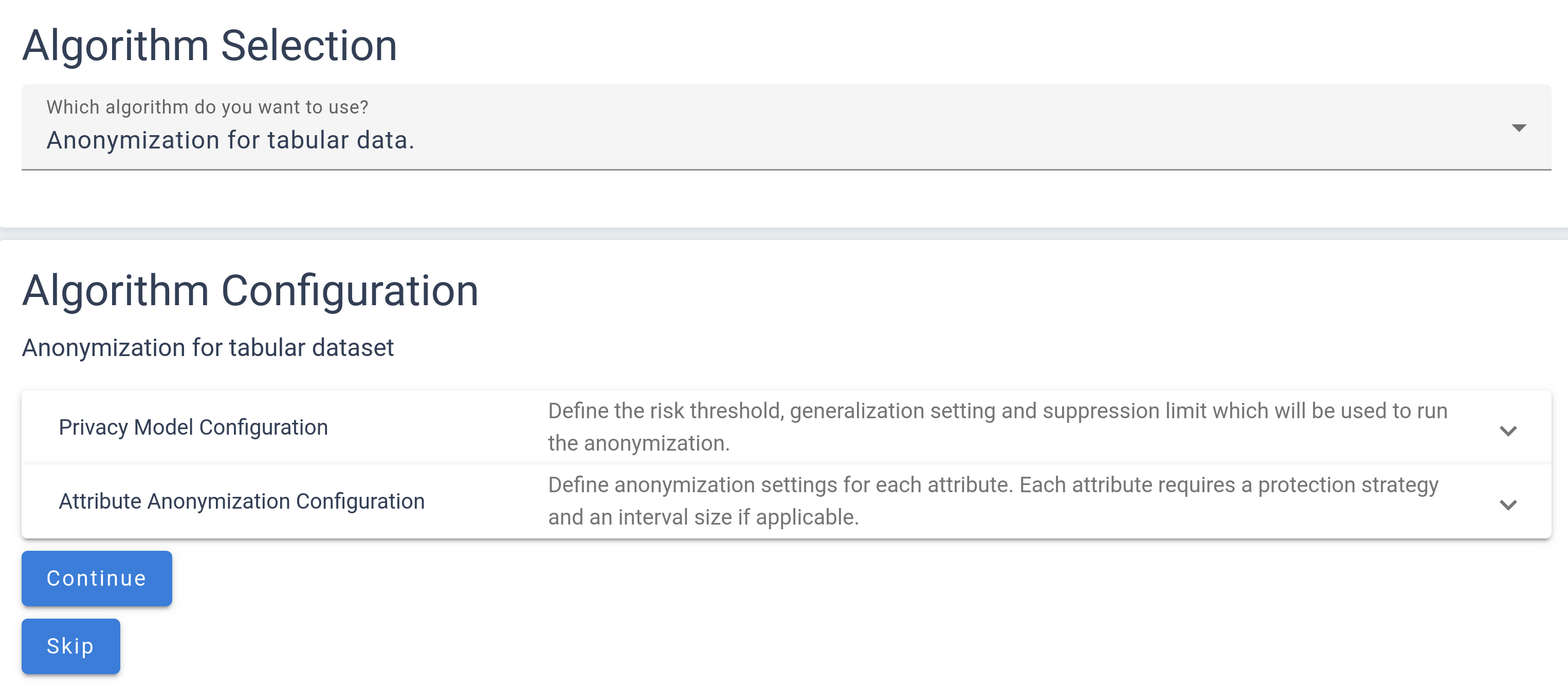Screen dimensions: 1568x689
Task: Click the protection strategy description text
Action: coord(992,485)
